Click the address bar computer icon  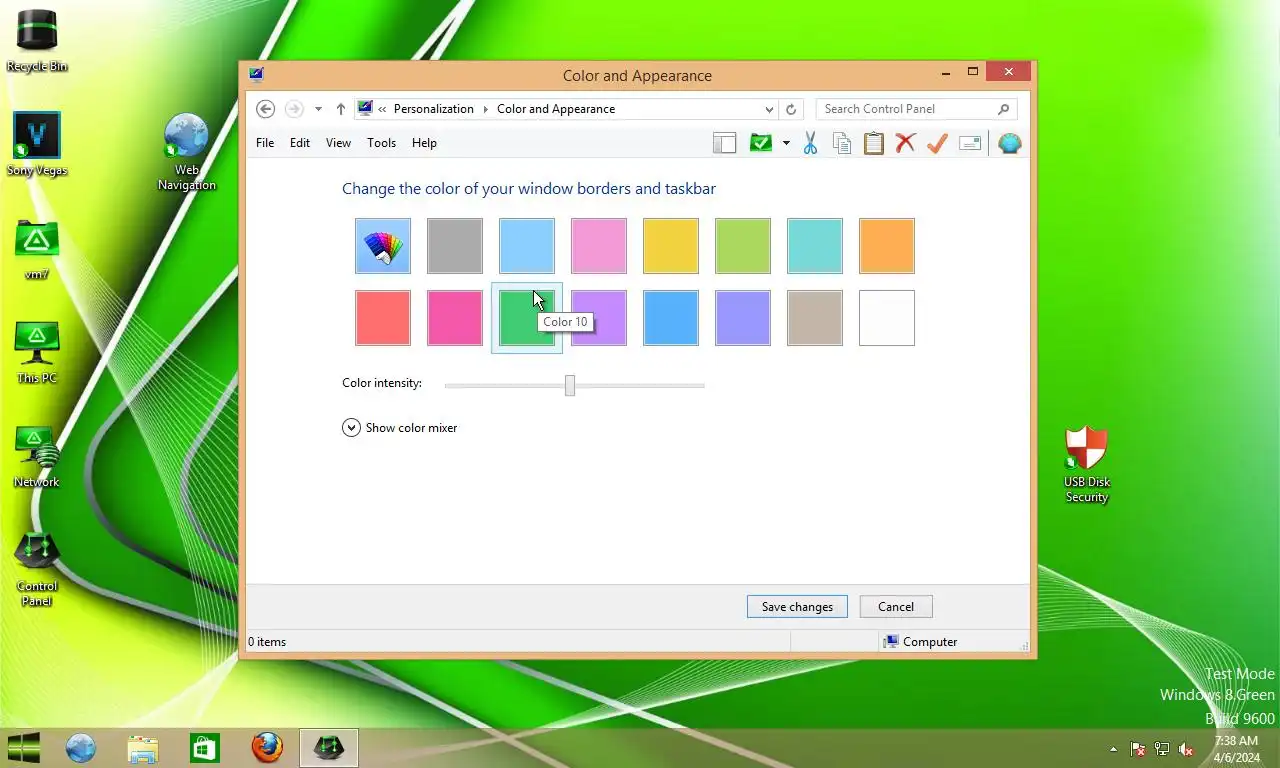tap(365, 108)
